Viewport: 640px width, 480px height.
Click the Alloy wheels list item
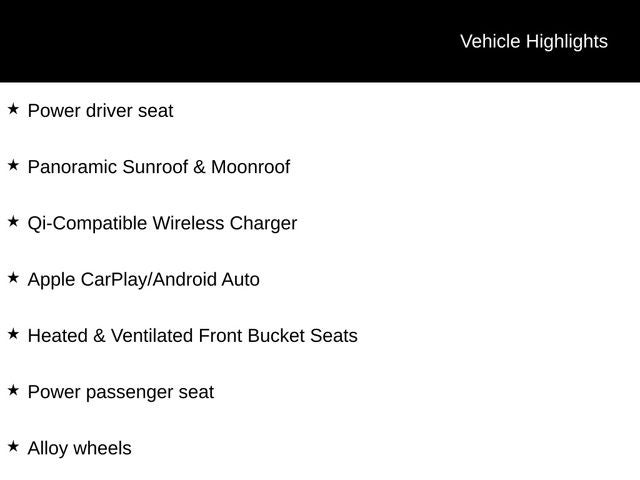pyautogui.click(x=79, y=449)
